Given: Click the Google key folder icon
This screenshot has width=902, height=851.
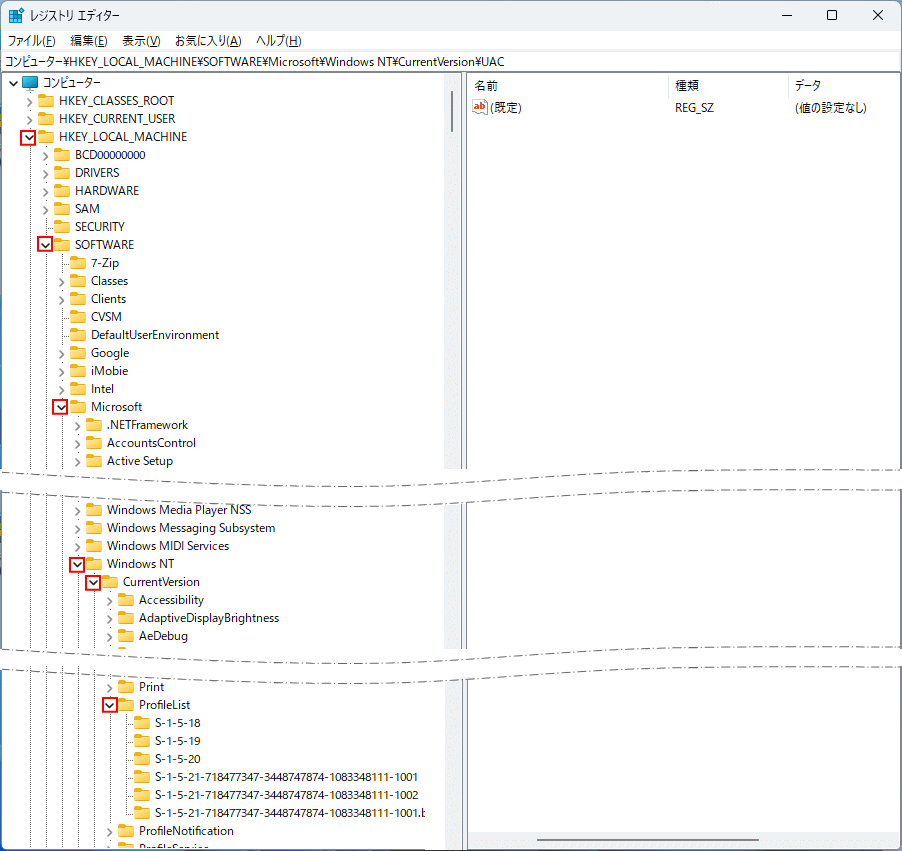Looking at the screenshot, I should click(79, 352).
